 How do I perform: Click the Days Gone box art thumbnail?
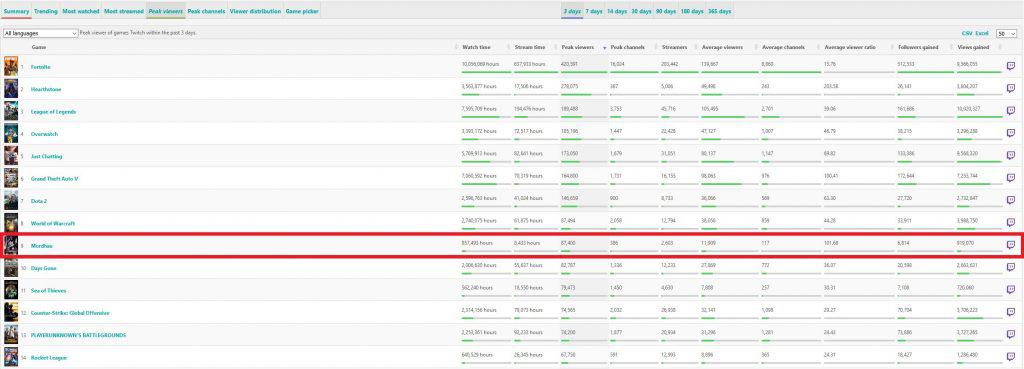(11, 268)
